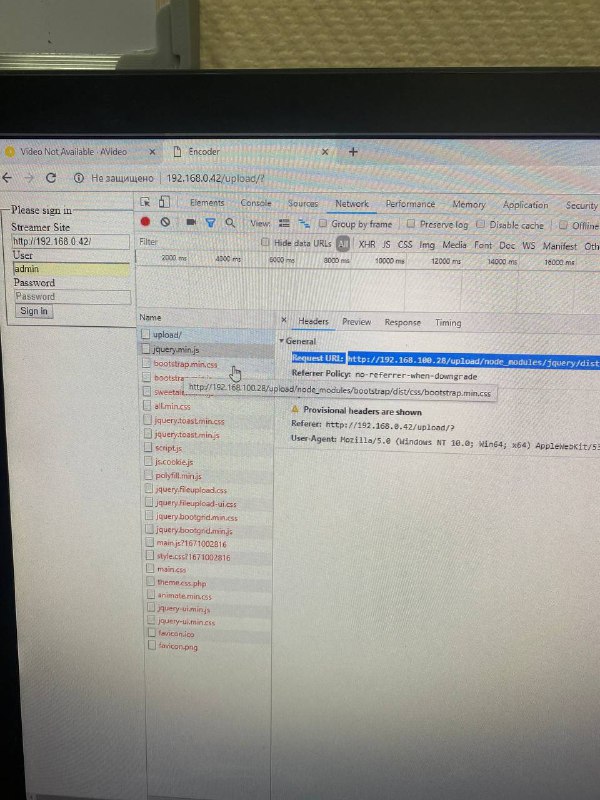Image resolution: width=600 pixels, height=800 pixels.
Task: Toggle capture screenshots camera icon
Action: 191,222
